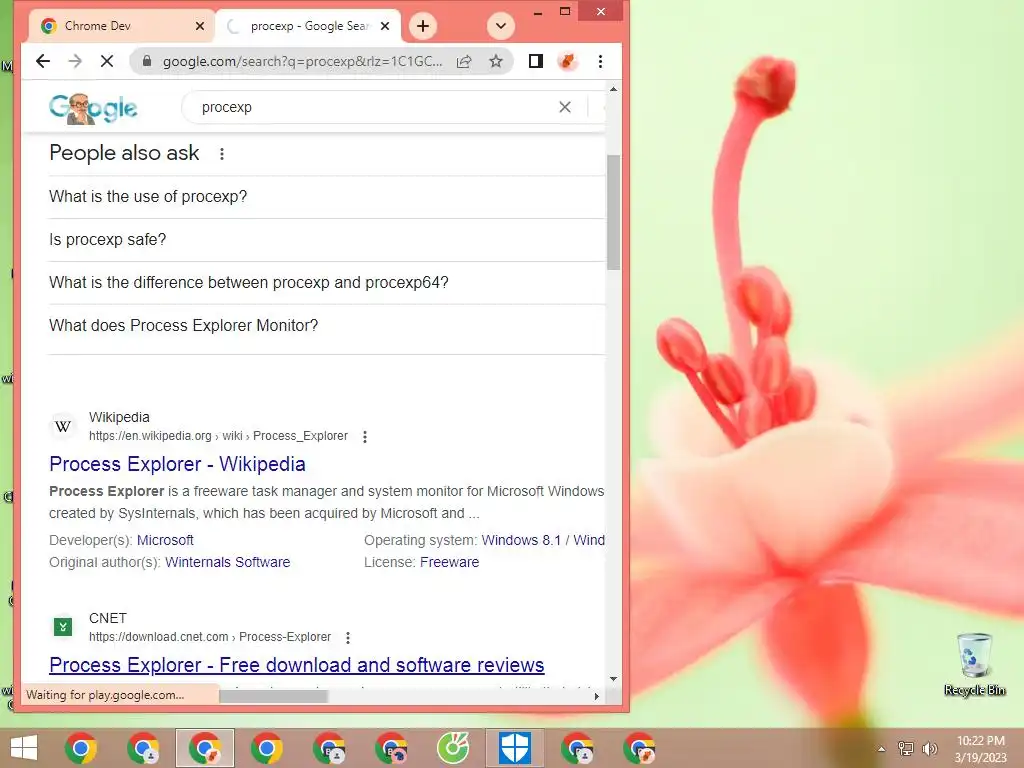Viewport: 1024px width, 768px height.
Task: Click the share icon in the address bar
Action: [464, 61]
